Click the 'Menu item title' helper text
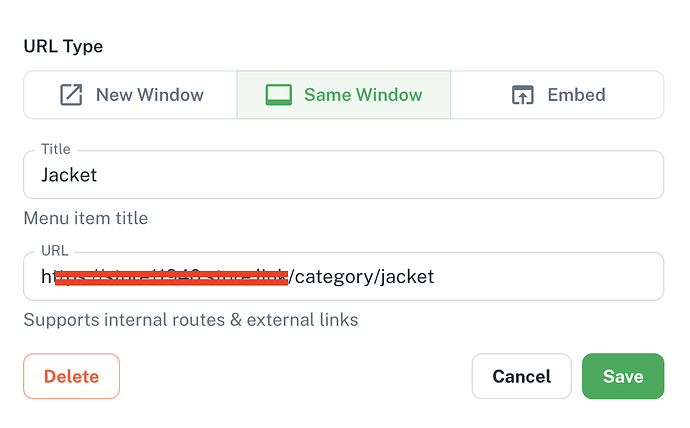Screen dimensions: 690x428 click(x=86, y=218)
